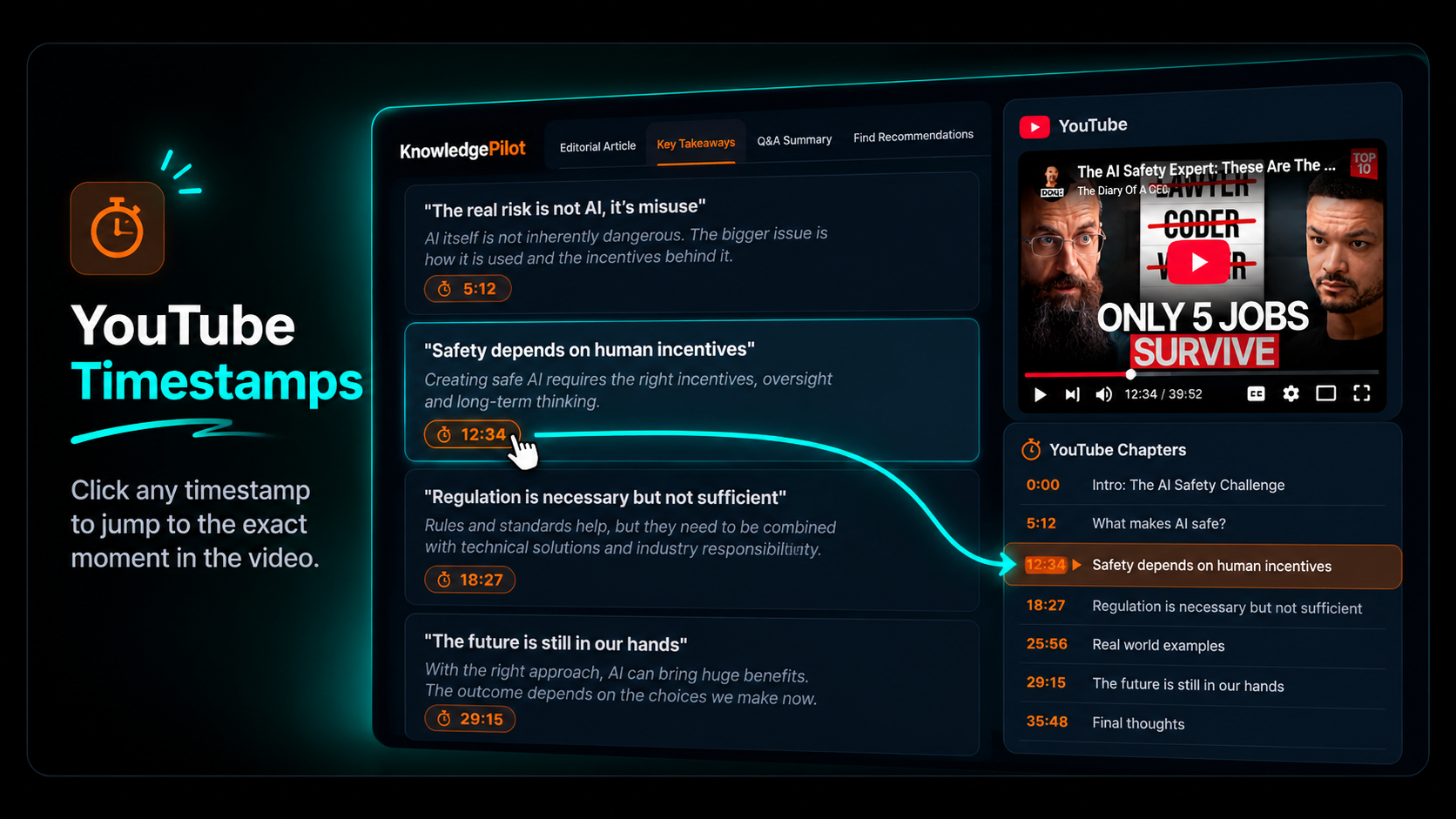
Task: Enter fullscreen mode icon
Action: 1362,393
